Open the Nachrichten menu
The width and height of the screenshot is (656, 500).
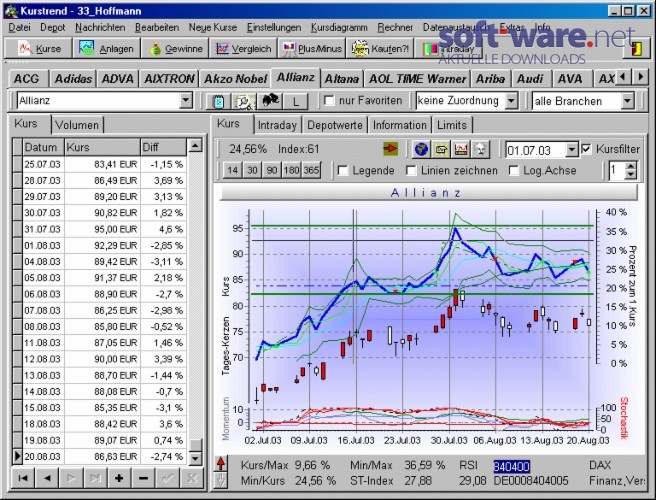pos(100,28)
